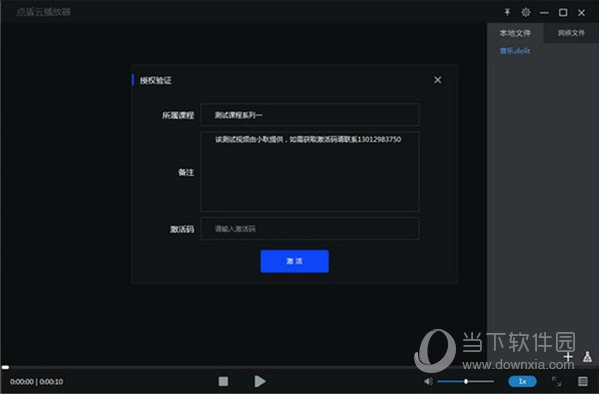Viewport: 599px width, 394px height.
Task: Maximize the player window
Action: [563, 13]
